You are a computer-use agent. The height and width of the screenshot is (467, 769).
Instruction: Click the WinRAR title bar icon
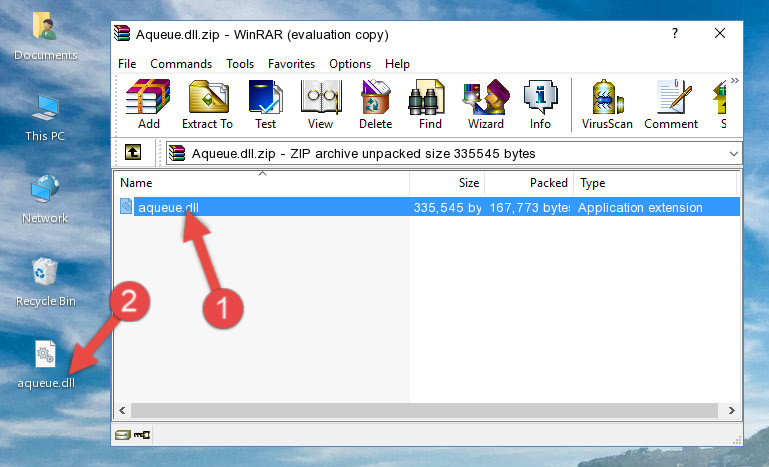(122, 33)
